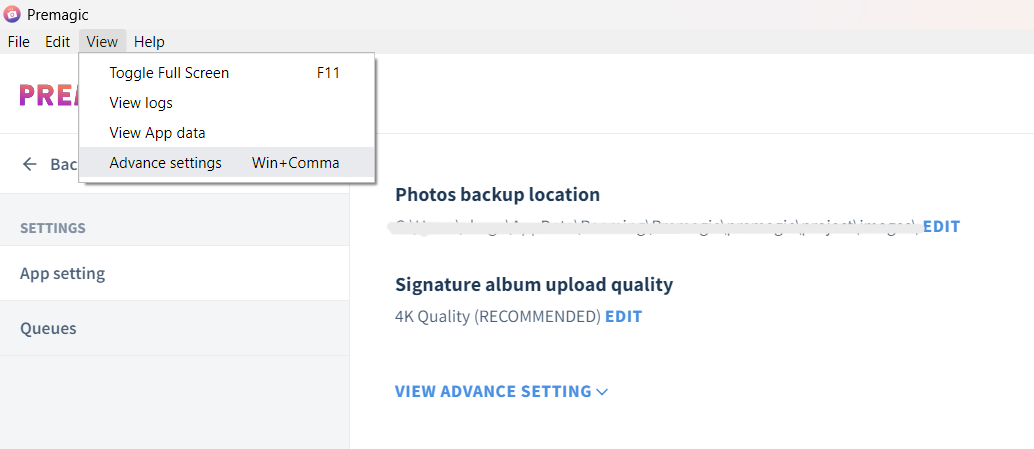Click the VIEW ADVANCE SETTING link text
The width and height of the screenshot is (1034, 449).
[x=493, y=392]
